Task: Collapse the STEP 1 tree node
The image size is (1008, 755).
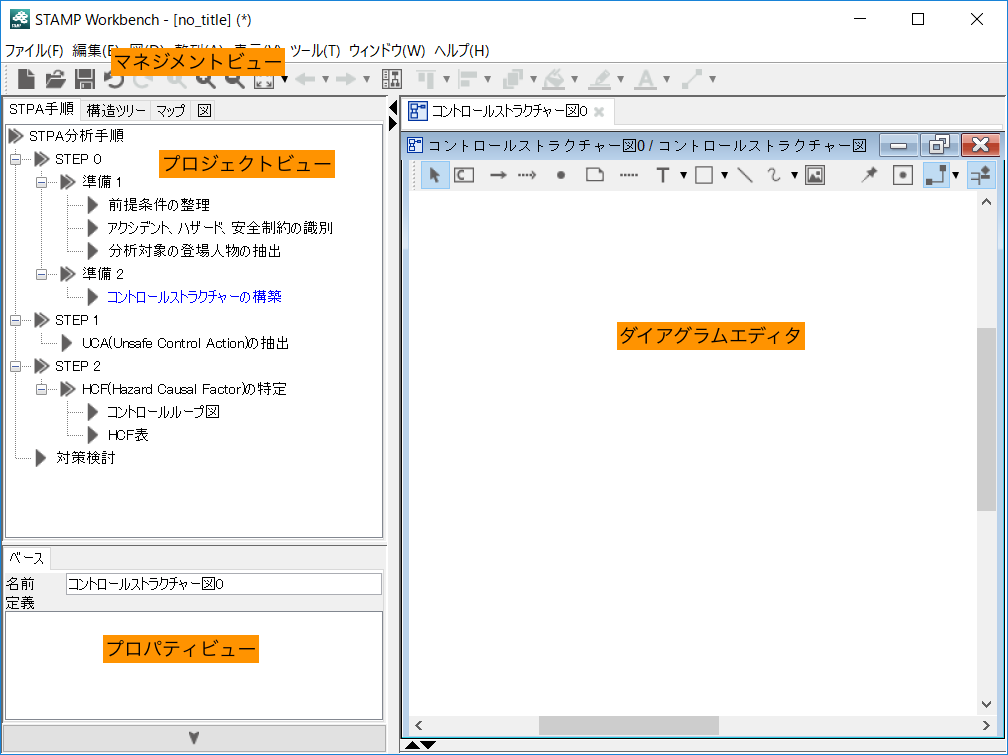Action: (x=15, y=320)
